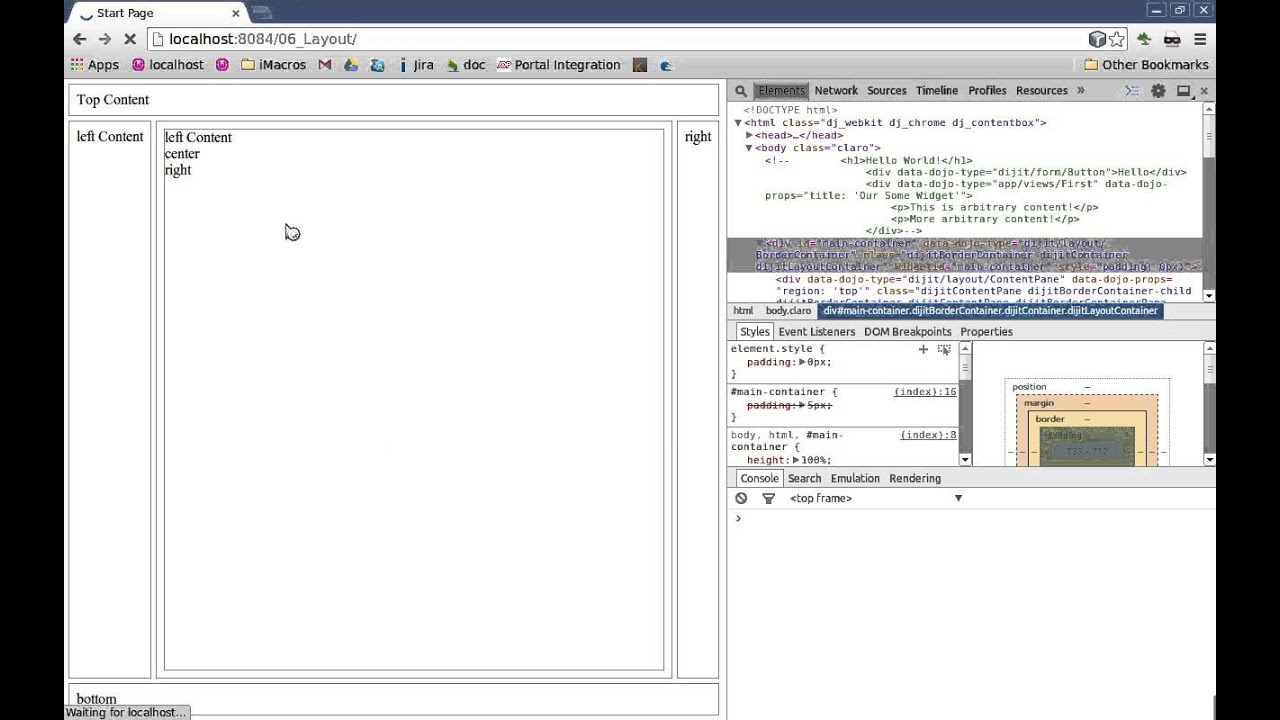The image size is (1280, 720).
Task: Expand height 100% value triangle
Action: click(x=796, y=460)
